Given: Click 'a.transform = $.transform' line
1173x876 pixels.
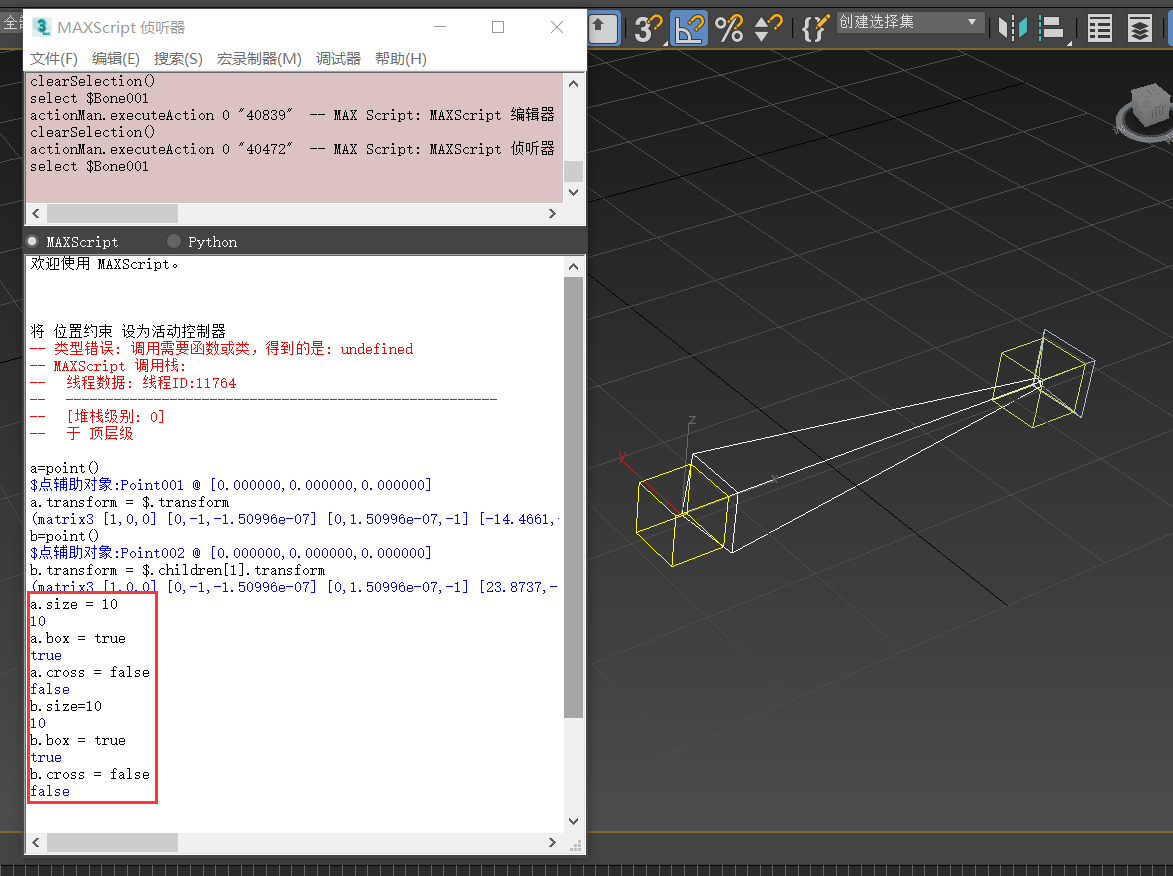Looking at the screenshot, I should tap(129, 502).
